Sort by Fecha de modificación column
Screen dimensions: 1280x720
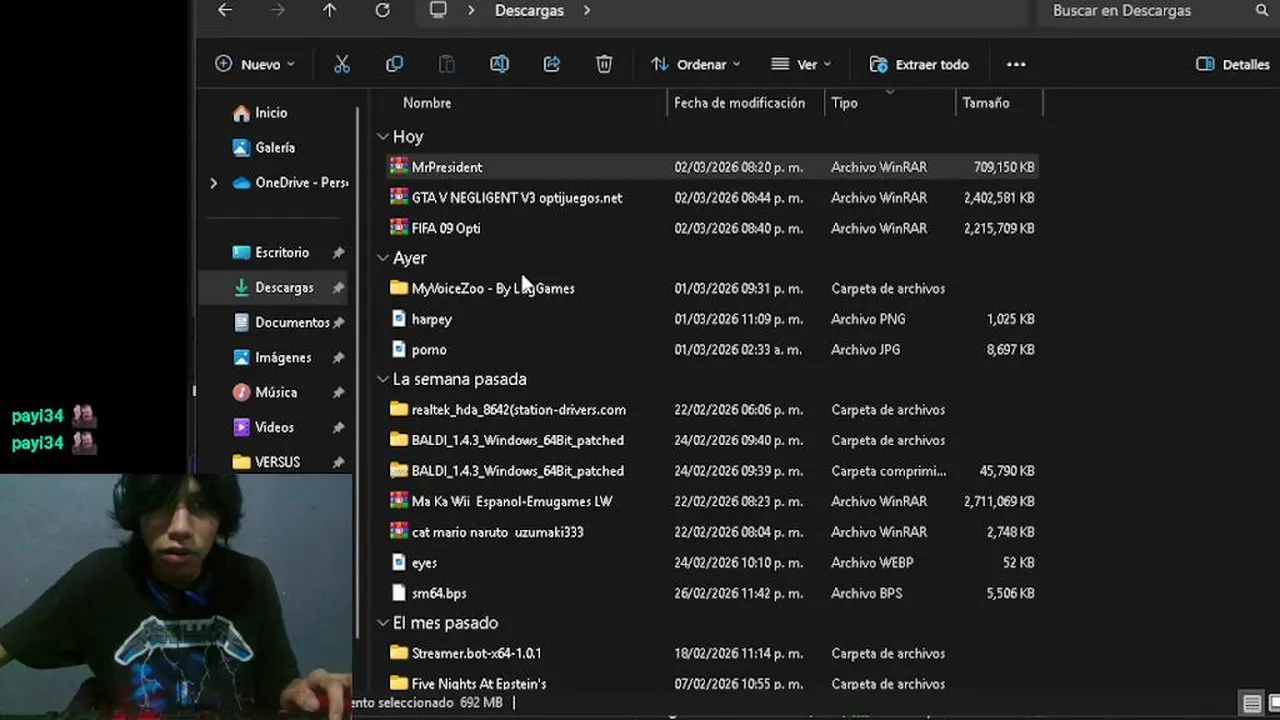coord(739,103)
